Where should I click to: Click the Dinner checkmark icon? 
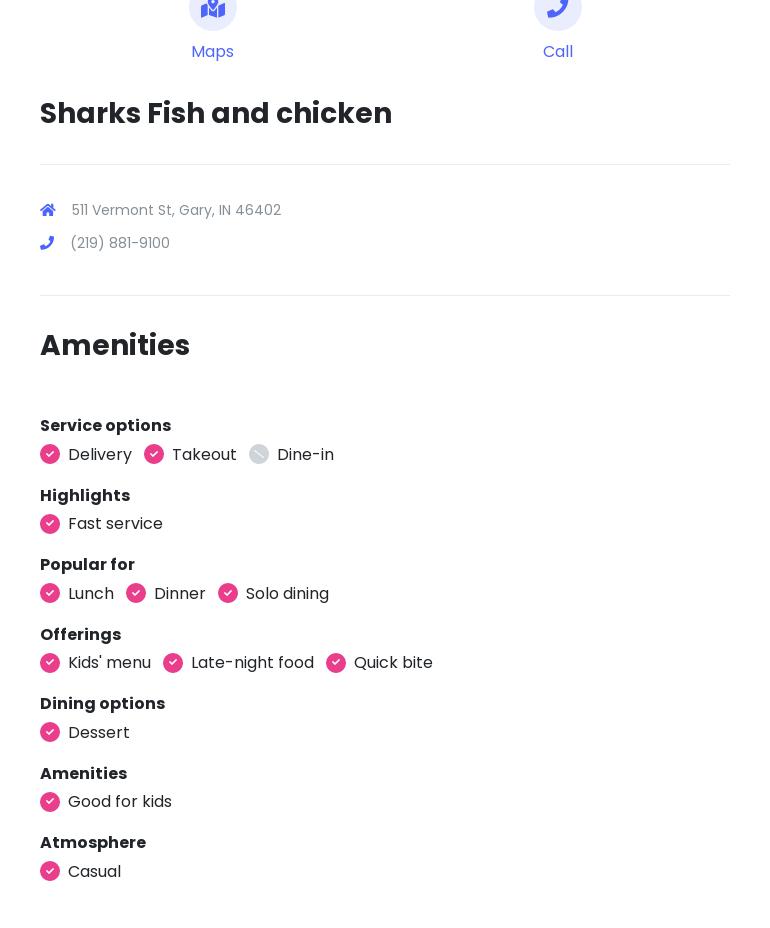pyautogui.click(x=136, y=593)
